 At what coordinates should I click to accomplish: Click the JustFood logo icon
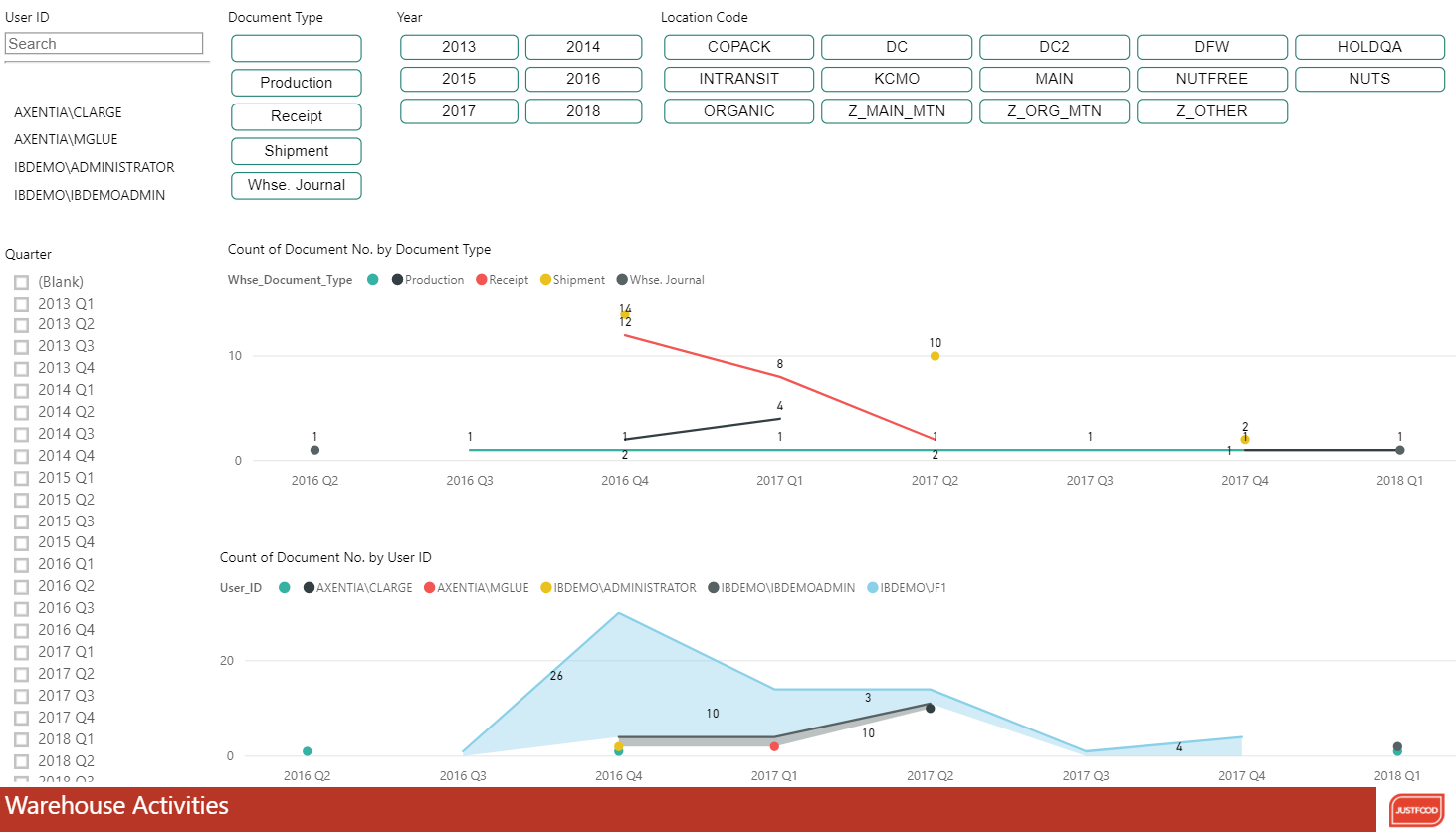(1416, 810)
